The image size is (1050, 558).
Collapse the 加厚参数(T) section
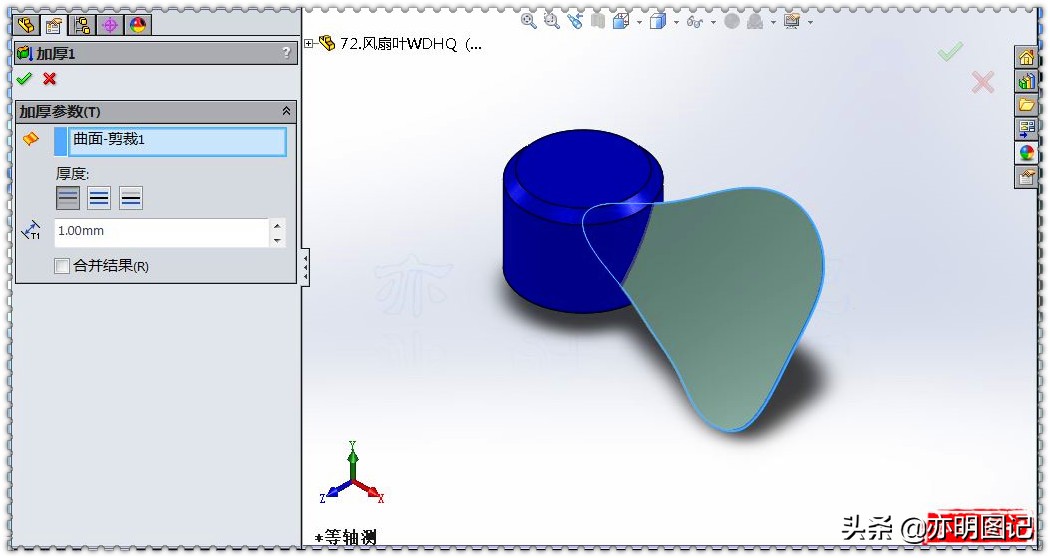tap(287, 111)
